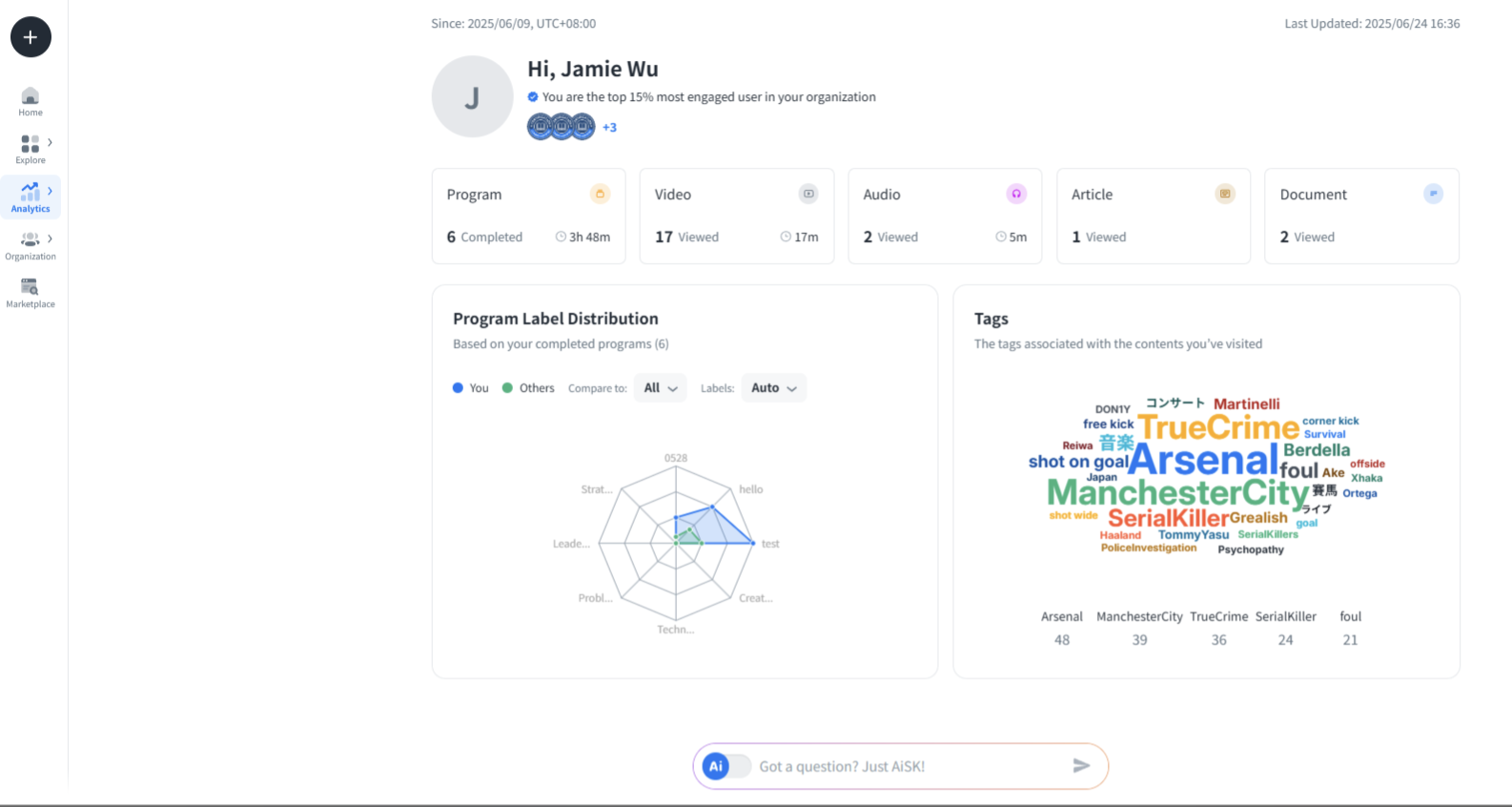Click the Video card play icon
Image resolution: width=1512 pixels, height=807 pixels.
tap(808, 194)
